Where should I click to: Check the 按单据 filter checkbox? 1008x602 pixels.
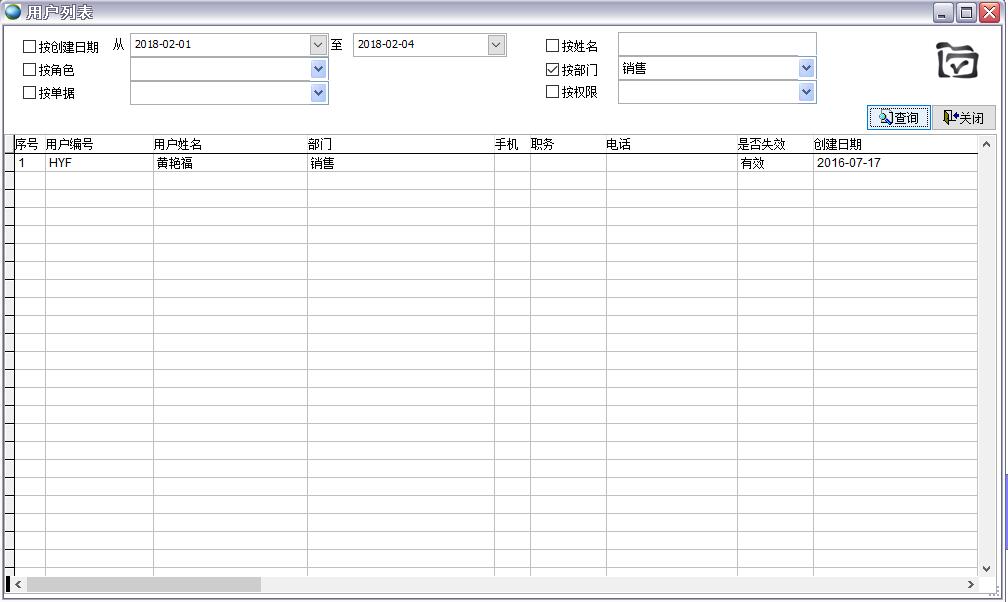coord(29,93)
